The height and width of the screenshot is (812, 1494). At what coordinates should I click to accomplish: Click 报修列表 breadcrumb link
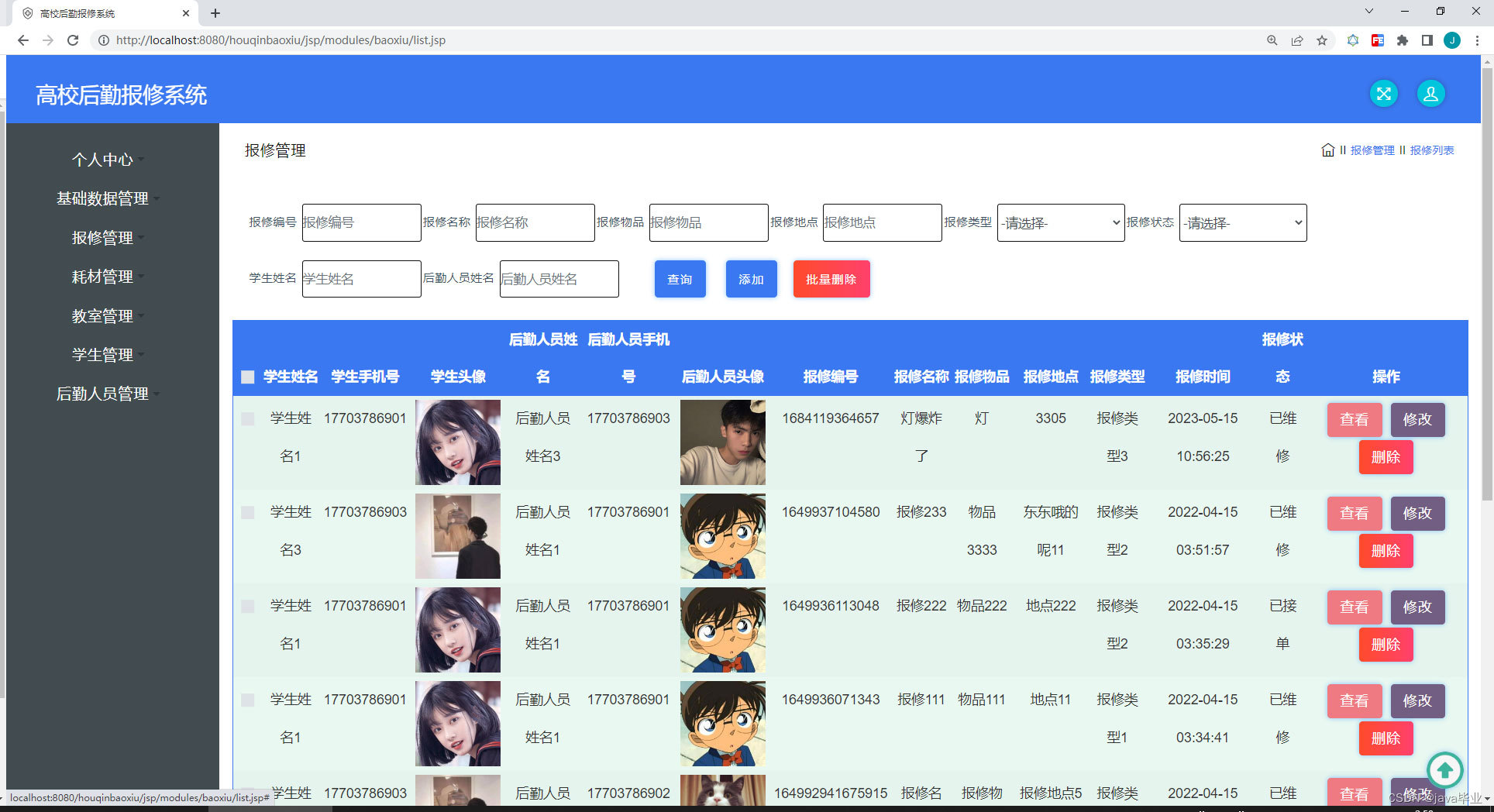1432,150
